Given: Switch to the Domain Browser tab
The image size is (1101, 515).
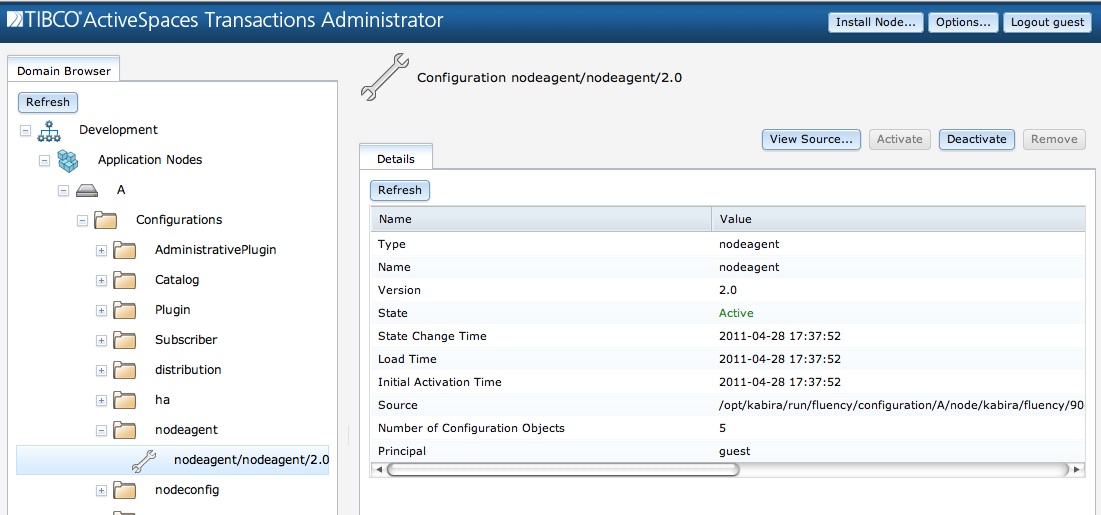Looking at the screenshot, I should [x=64, y=70].
